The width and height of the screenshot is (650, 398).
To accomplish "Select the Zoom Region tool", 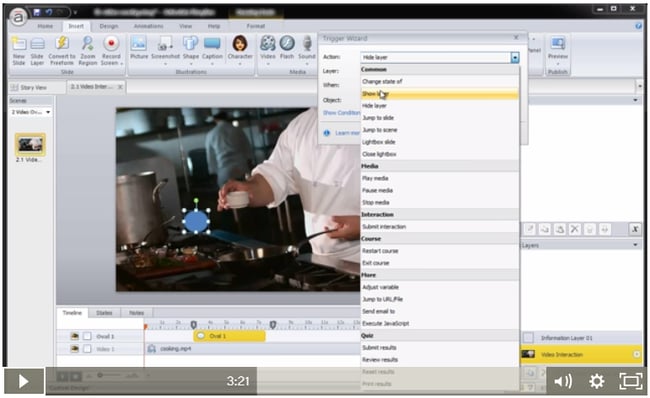I will click(x=87, y=51).
